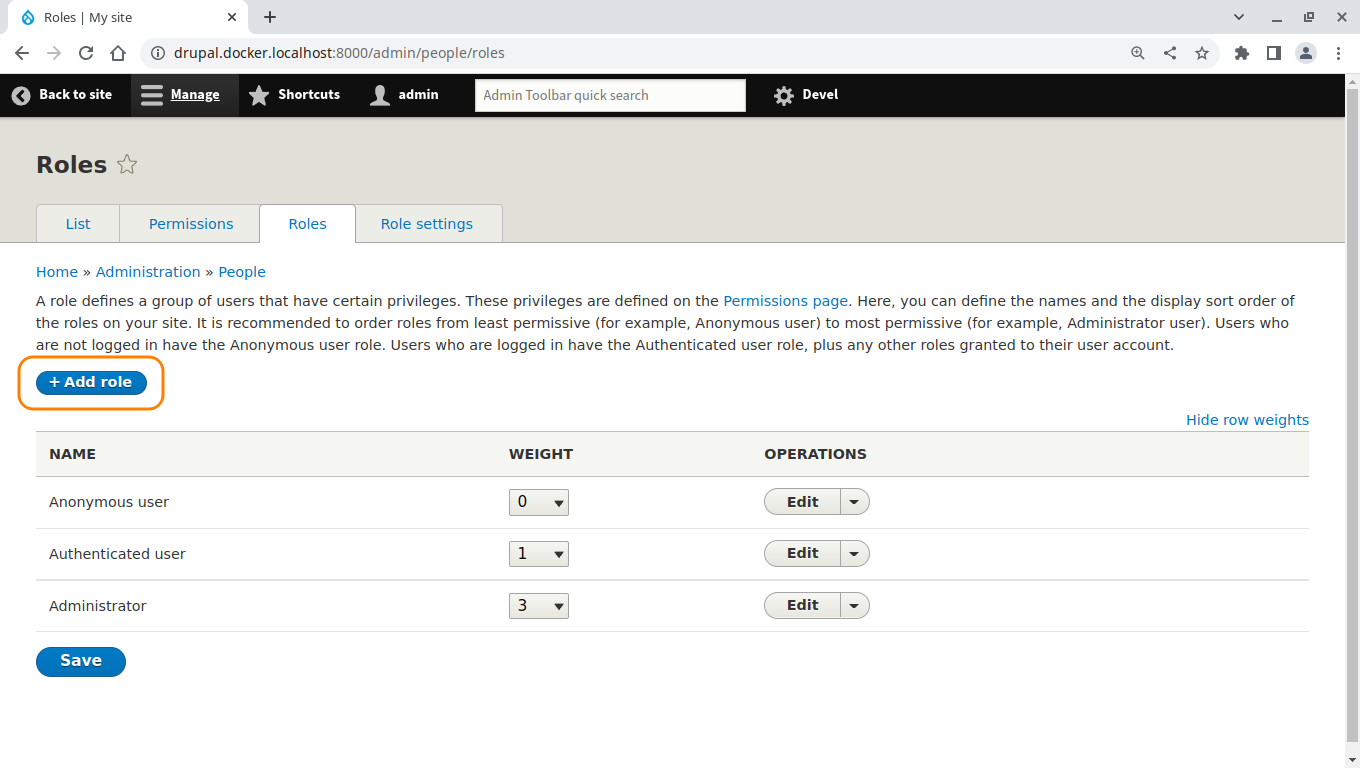Add Roles page to shortcuts star
The width and height of the screenshot is (1360, 768).
[127, 165]
